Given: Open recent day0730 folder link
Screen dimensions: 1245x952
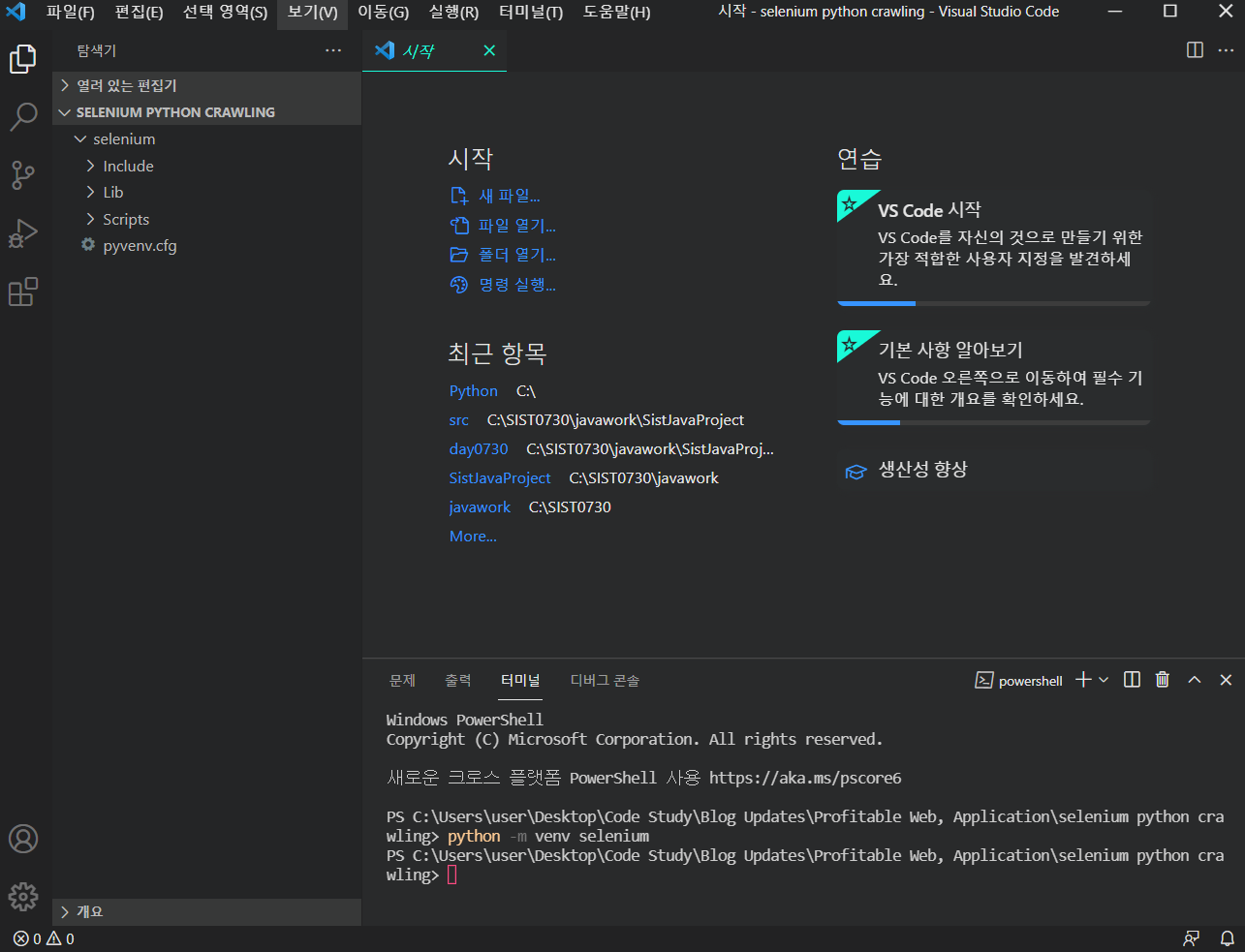Looking at the screenshot, I should [479, 449].
